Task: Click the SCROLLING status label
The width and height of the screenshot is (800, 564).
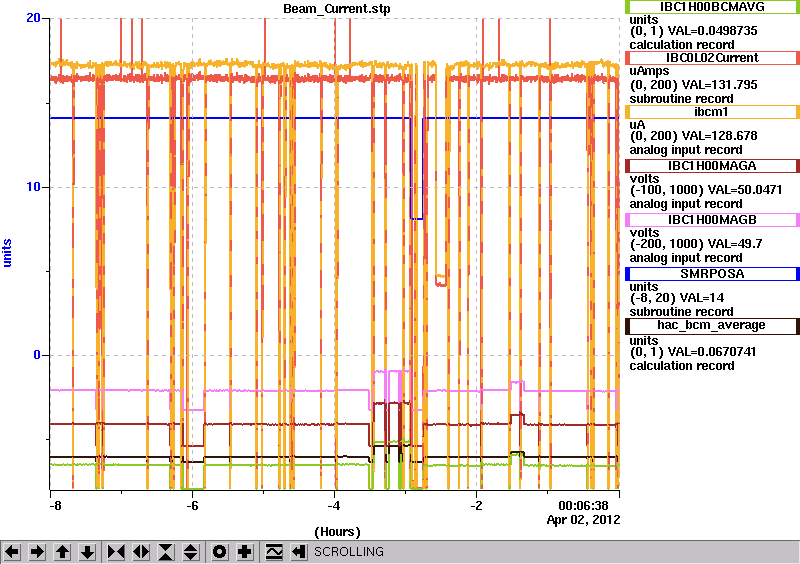Action: [348, 552]
